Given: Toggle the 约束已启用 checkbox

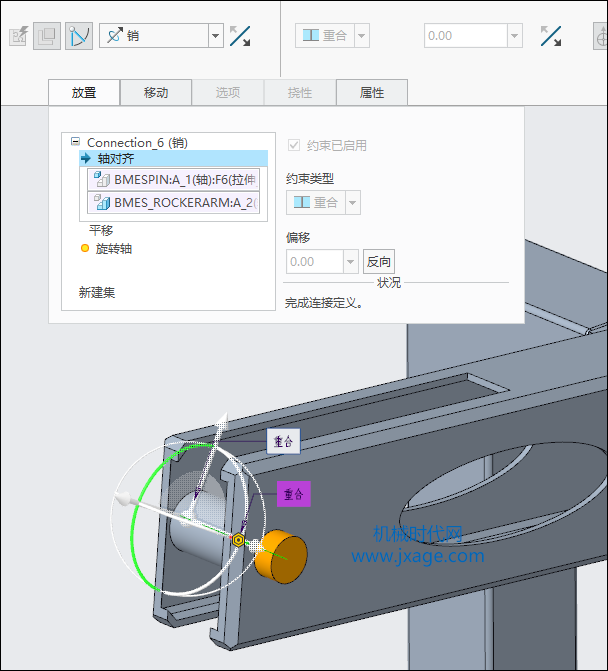Looking at the screenshot, I should point(294,145).
